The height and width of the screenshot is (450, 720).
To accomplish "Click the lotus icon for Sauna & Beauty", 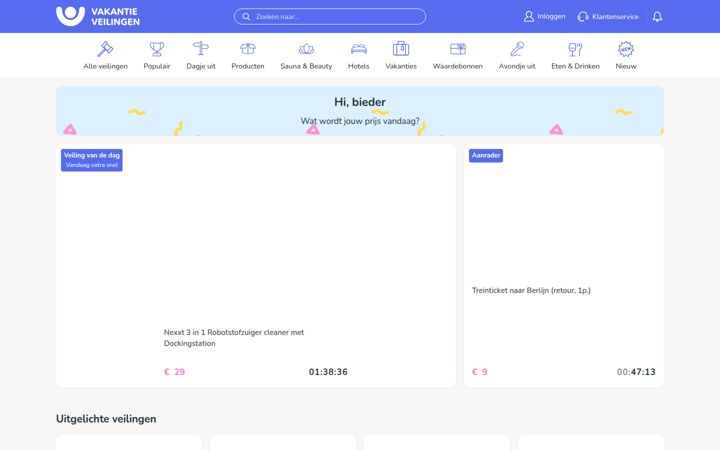I will pyautogui.click(x=306, y=49).
